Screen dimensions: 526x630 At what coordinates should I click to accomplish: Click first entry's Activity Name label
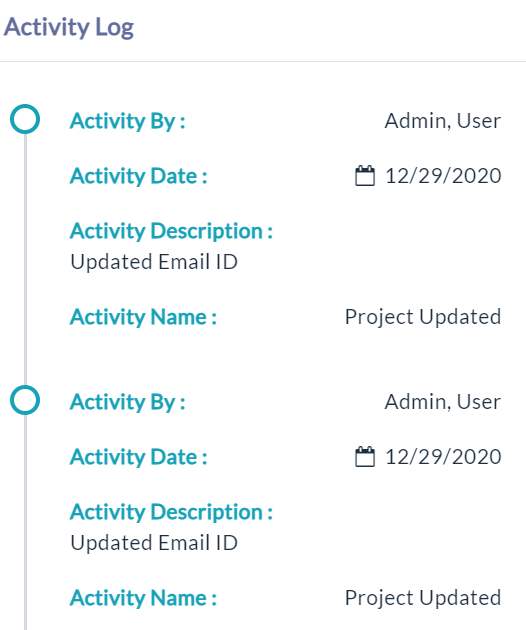coord(143,317)
